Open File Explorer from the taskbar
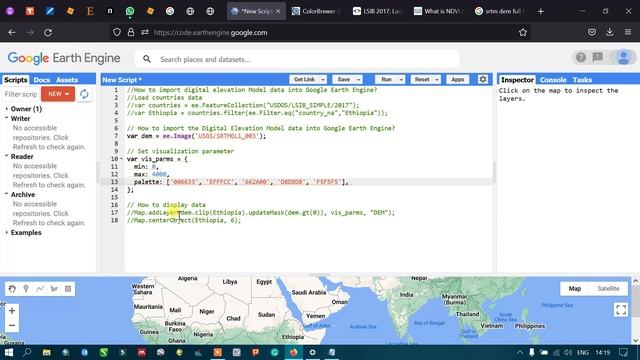Image resolution: width=640 pixels, height=360 pixels. [x=47, y=352]
